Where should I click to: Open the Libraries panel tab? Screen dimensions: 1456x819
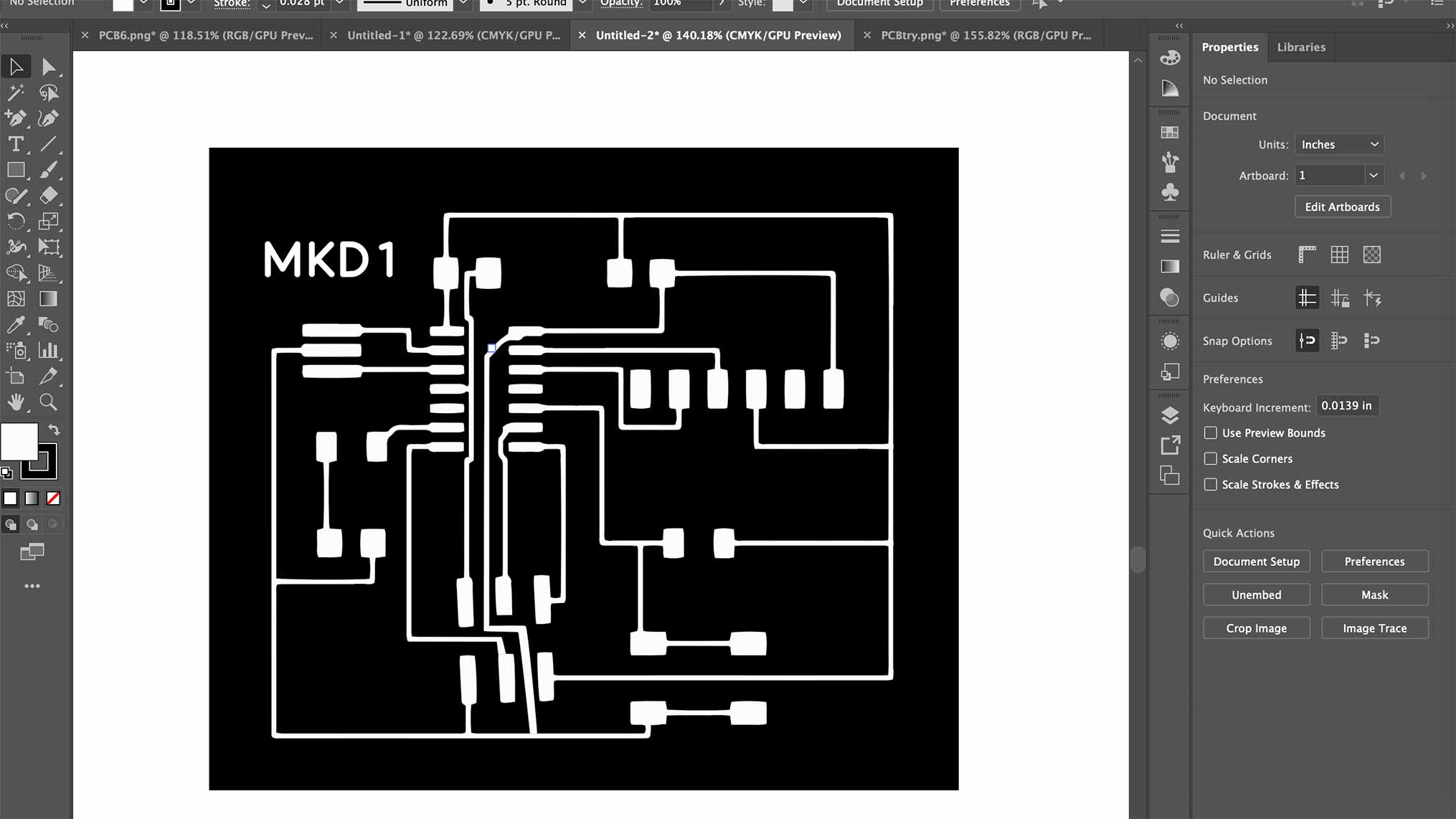click(x=1300, y=47)
